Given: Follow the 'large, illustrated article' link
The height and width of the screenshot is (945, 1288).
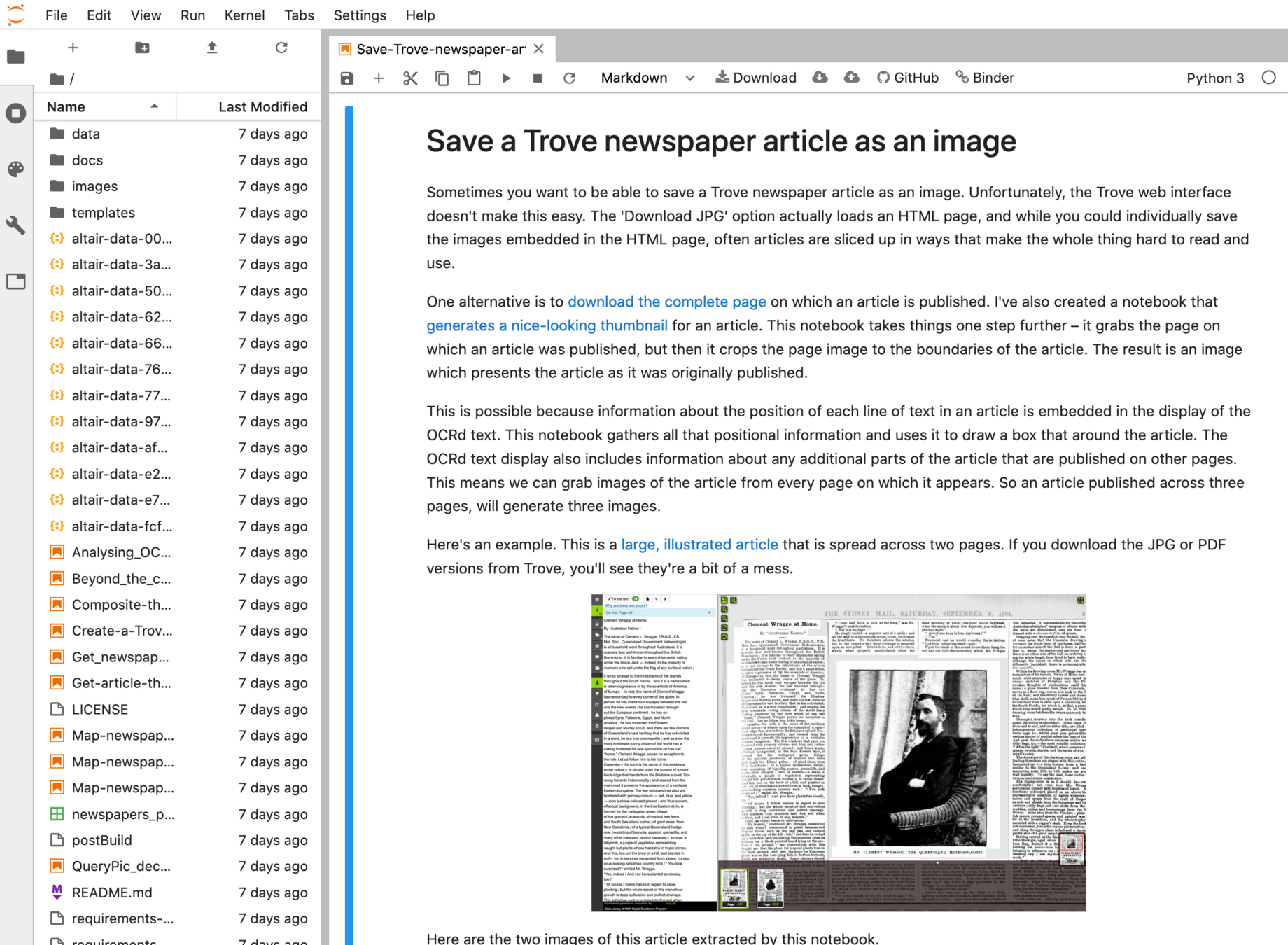Looking at the screenshot, I should (699, 545).
